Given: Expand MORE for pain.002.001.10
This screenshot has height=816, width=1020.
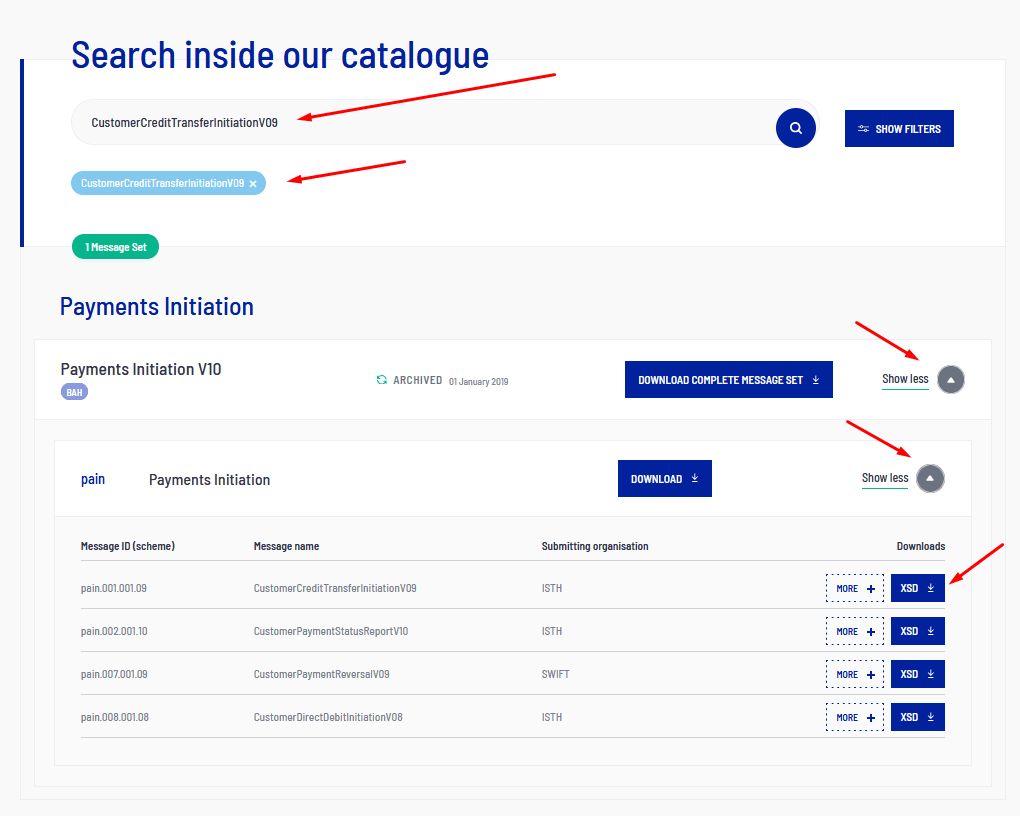Looking at the screenshot, I should (855, 631).
